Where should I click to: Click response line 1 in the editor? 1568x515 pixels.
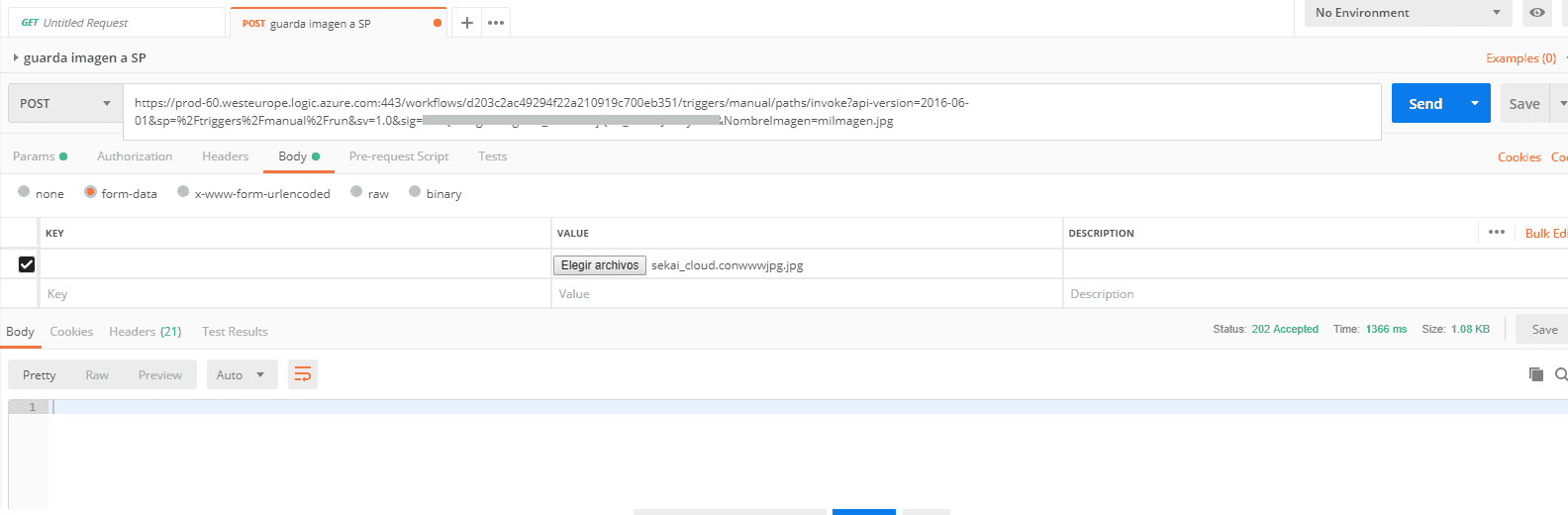point(808,407)
